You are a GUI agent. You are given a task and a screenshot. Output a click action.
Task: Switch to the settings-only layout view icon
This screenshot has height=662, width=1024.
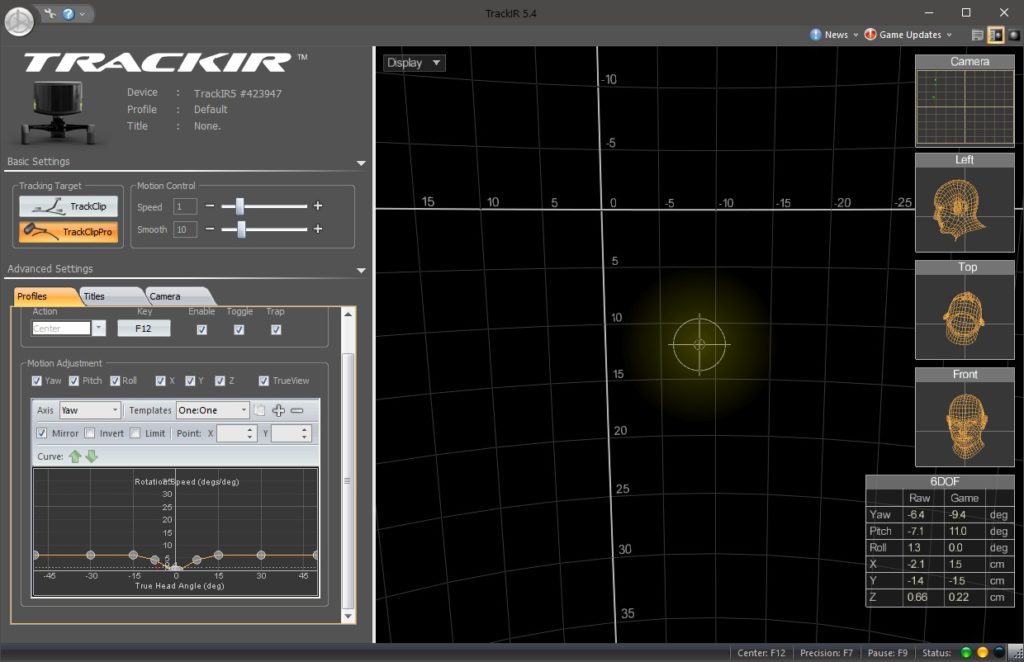(x=977, y=35)
